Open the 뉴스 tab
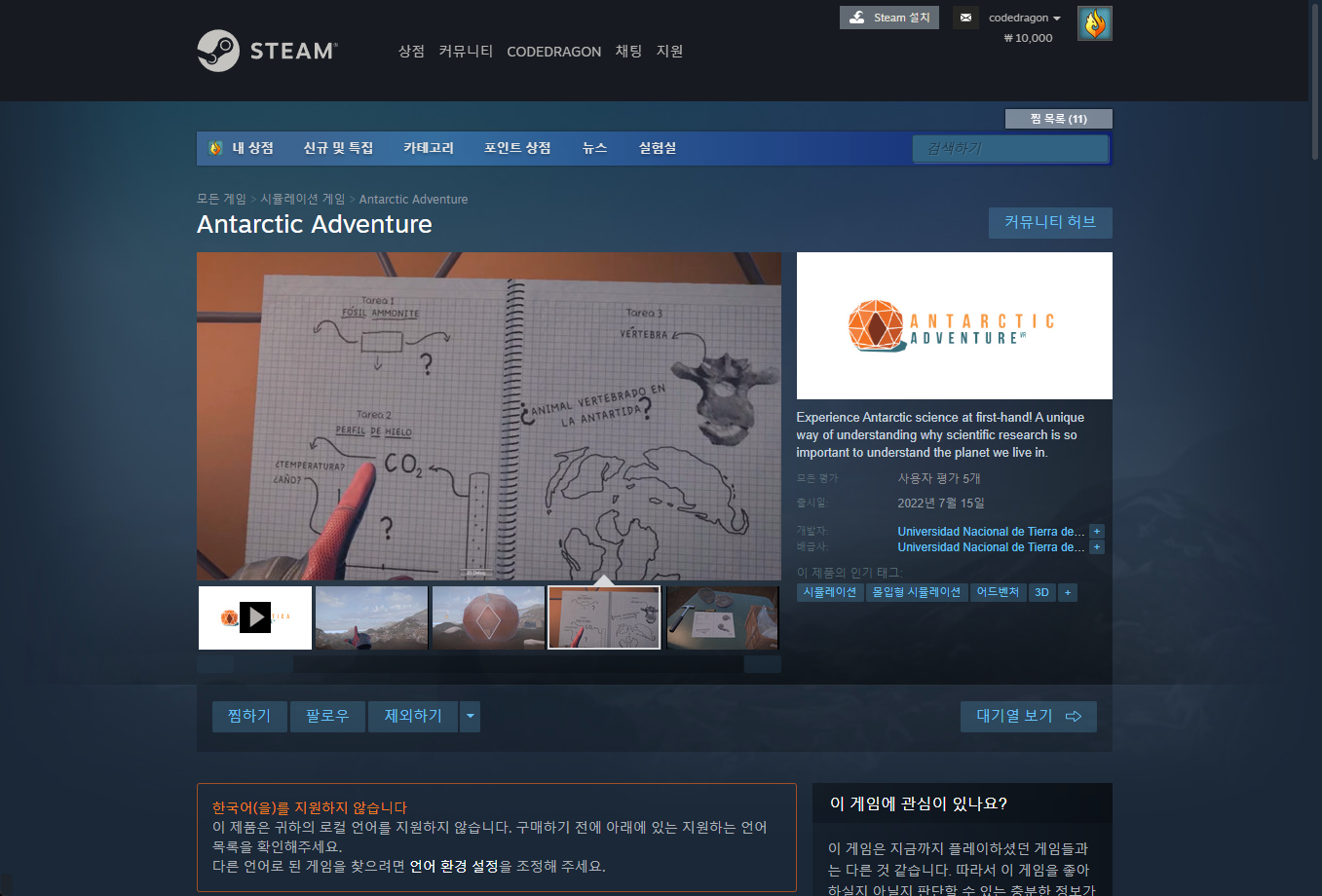The width and height of the screenshot is (1322, 896). tap(594, 148)
